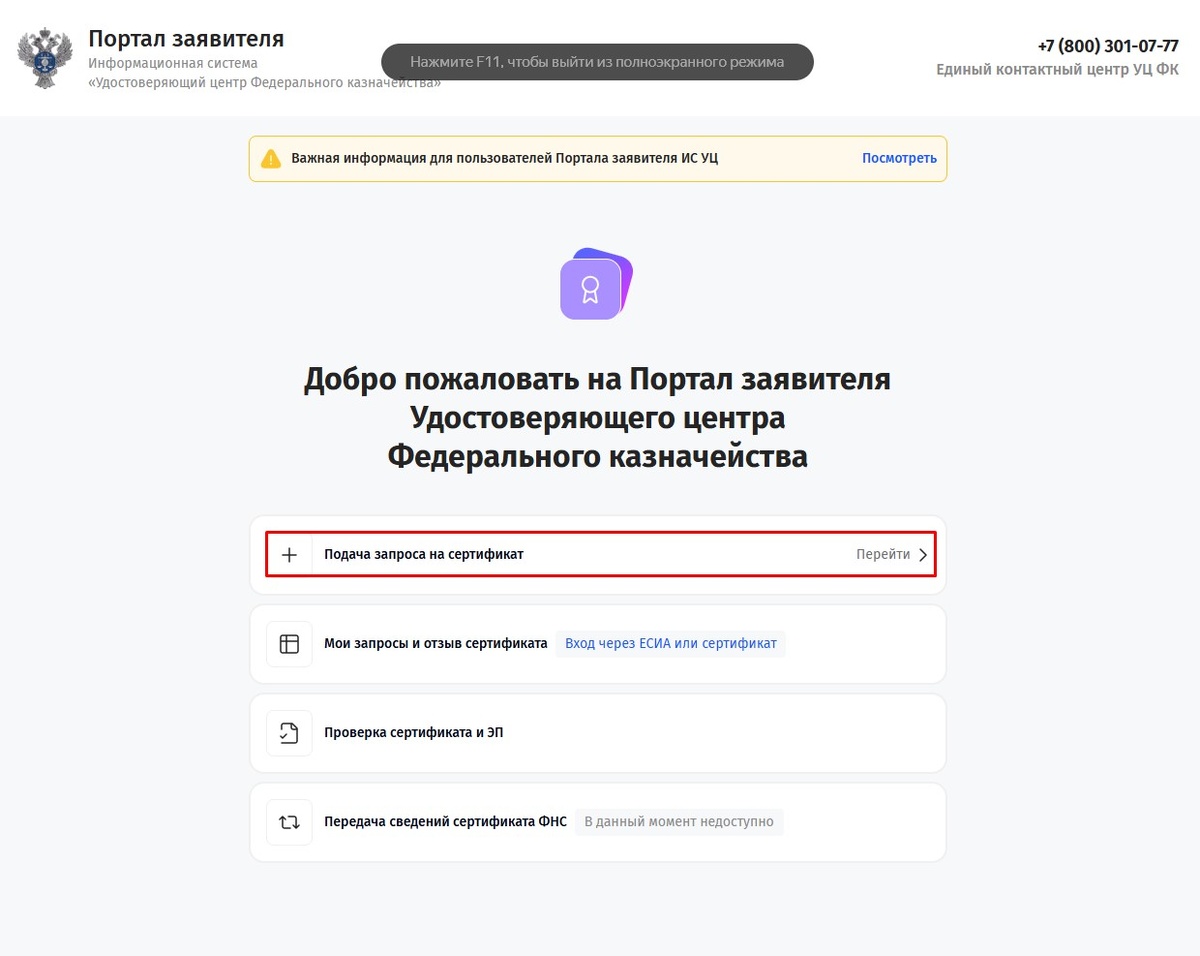Click the chevron arrow next to Перейти
Screen dimensions: 1200x956
(x=923, y=555)
